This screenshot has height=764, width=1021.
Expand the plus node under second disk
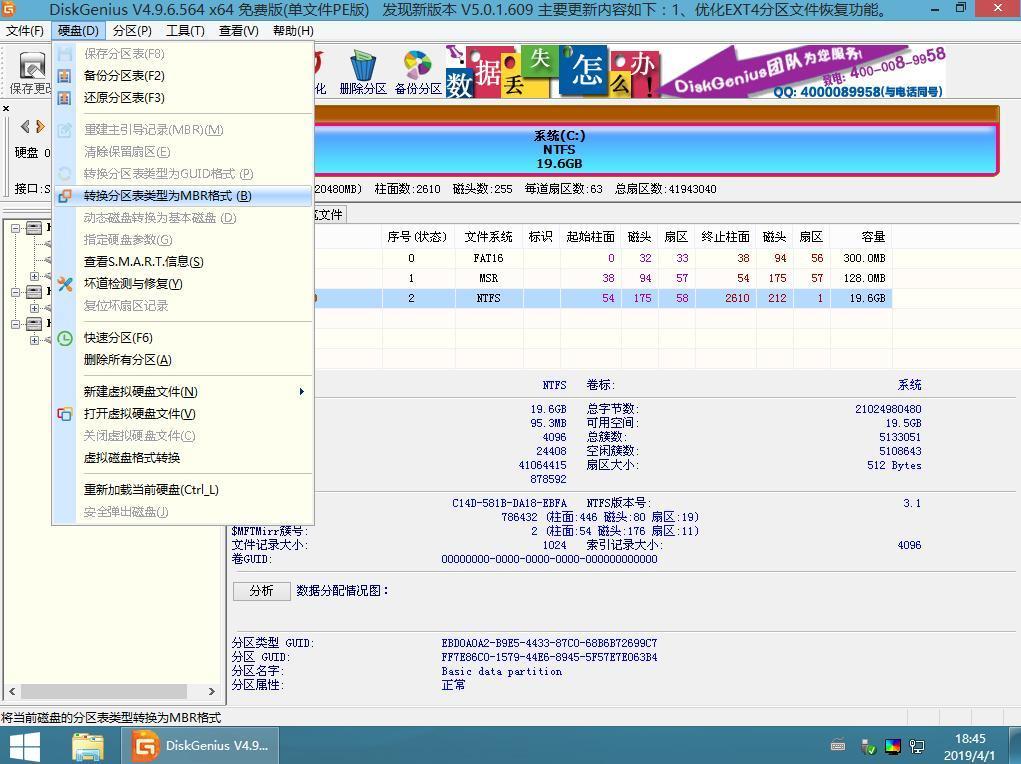(x=35, y=308)
